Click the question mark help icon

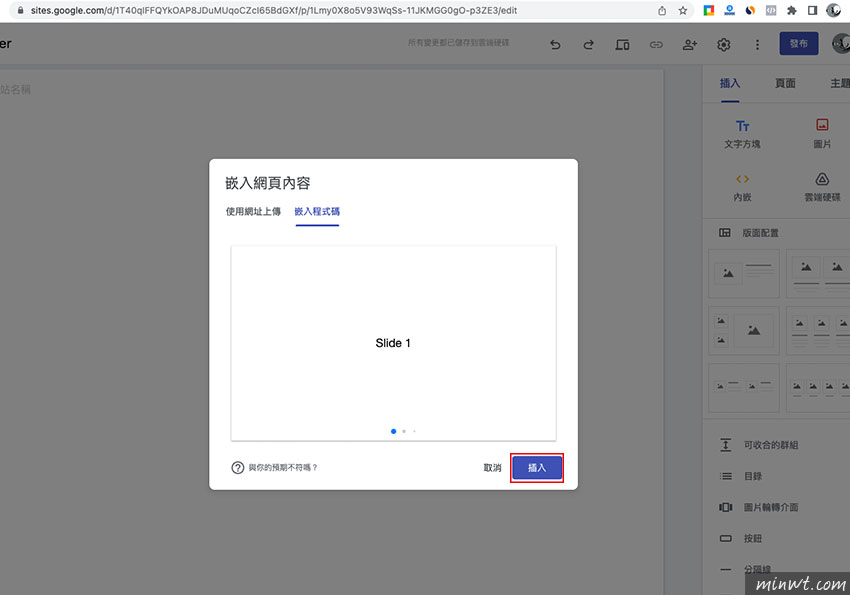point(237,468)
